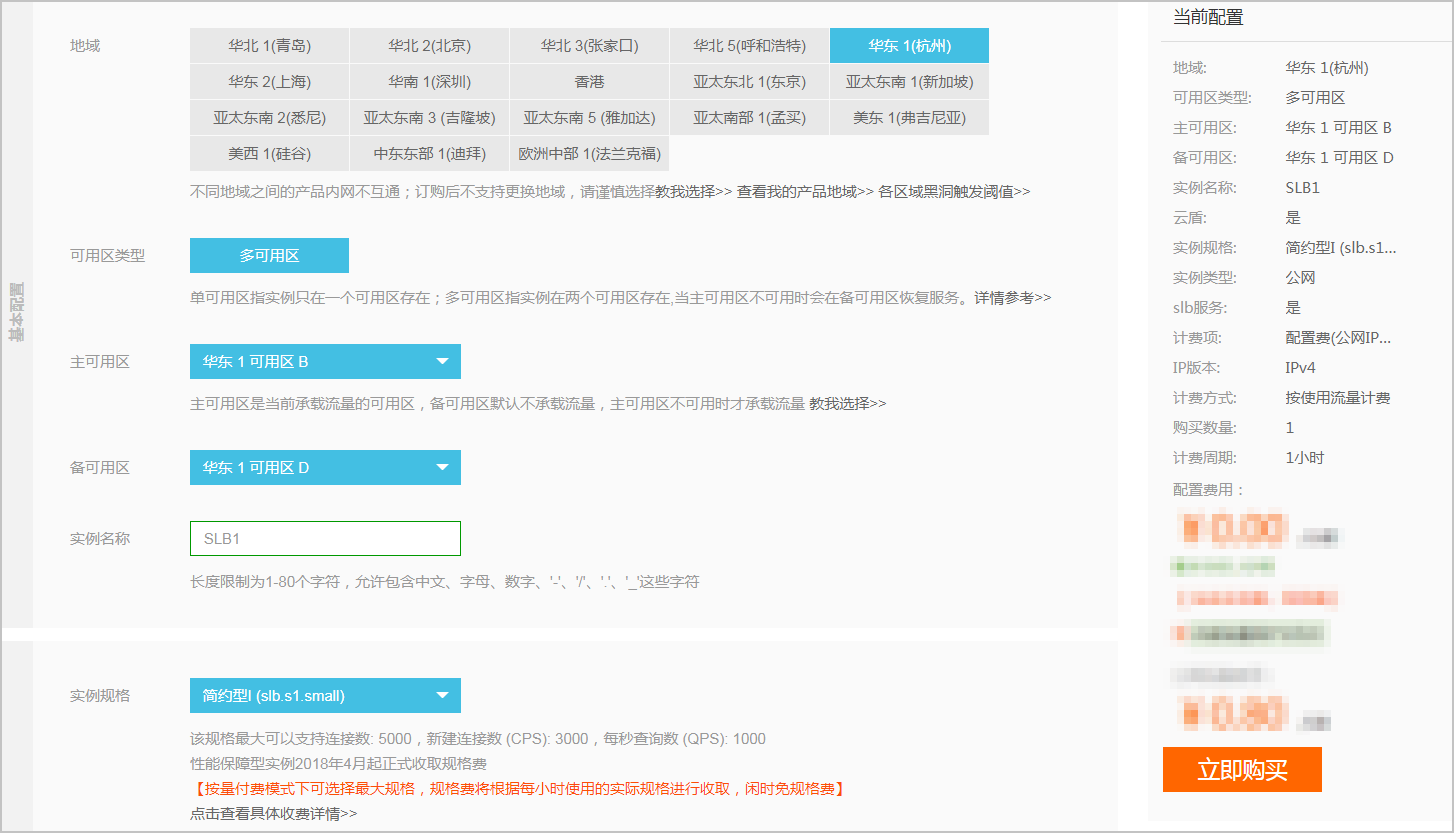Choose the 亚太东南 3 (吉隆坡) region

[x=429, y=118]
